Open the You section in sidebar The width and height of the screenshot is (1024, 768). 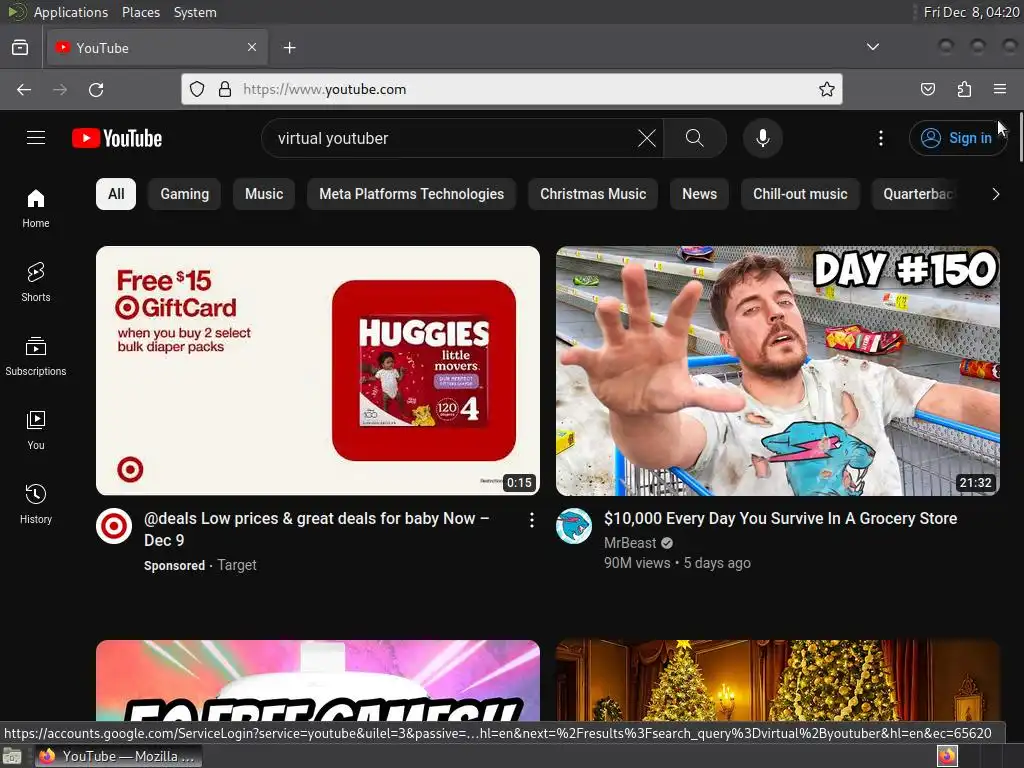[36, 430]
